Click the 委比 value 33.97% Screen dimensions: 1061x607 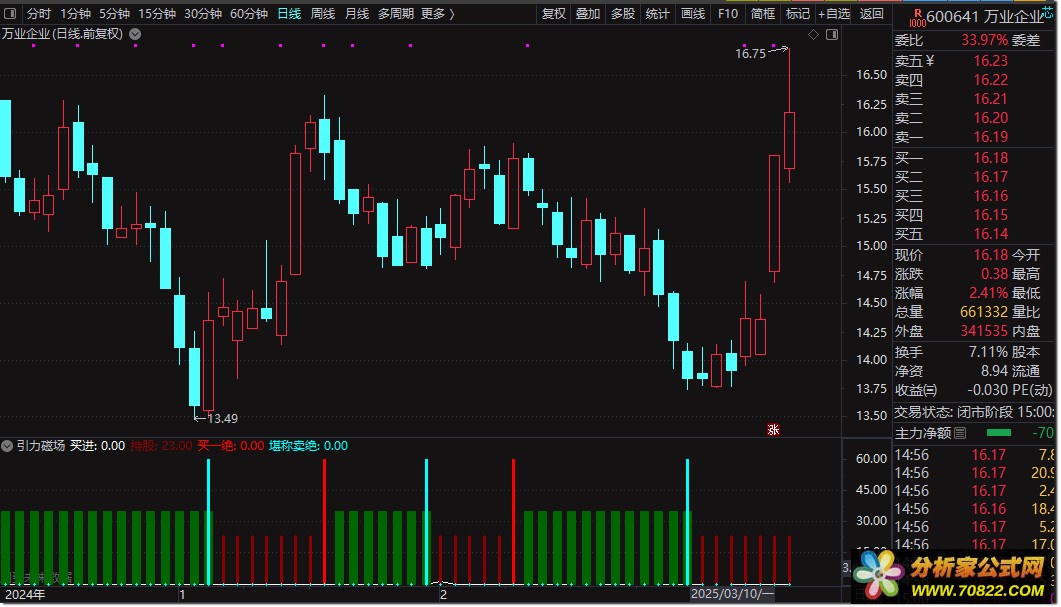(x=985, y=40)
